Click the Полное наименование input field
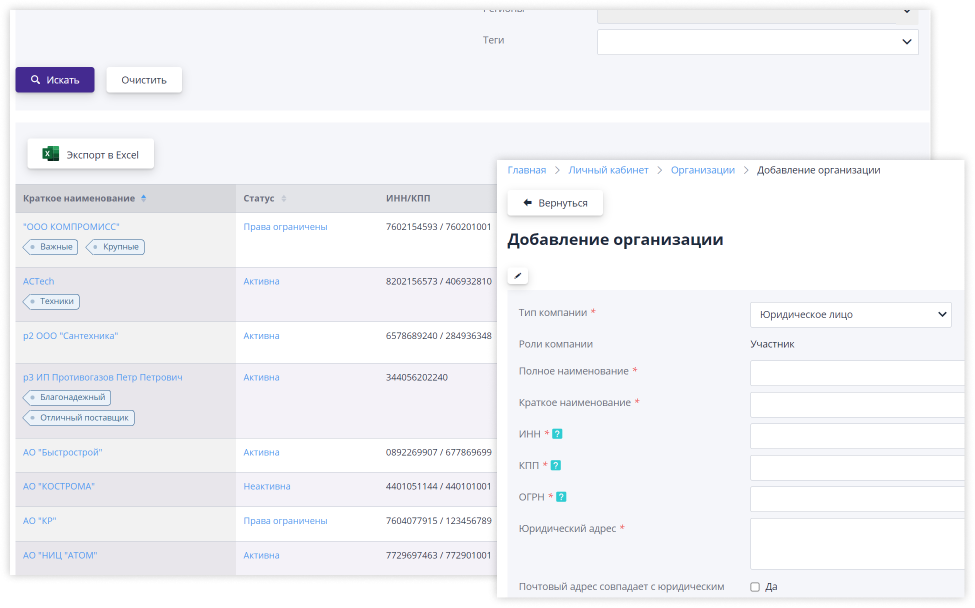The height and width of the screenshot is (608, 975). (857, 372)
